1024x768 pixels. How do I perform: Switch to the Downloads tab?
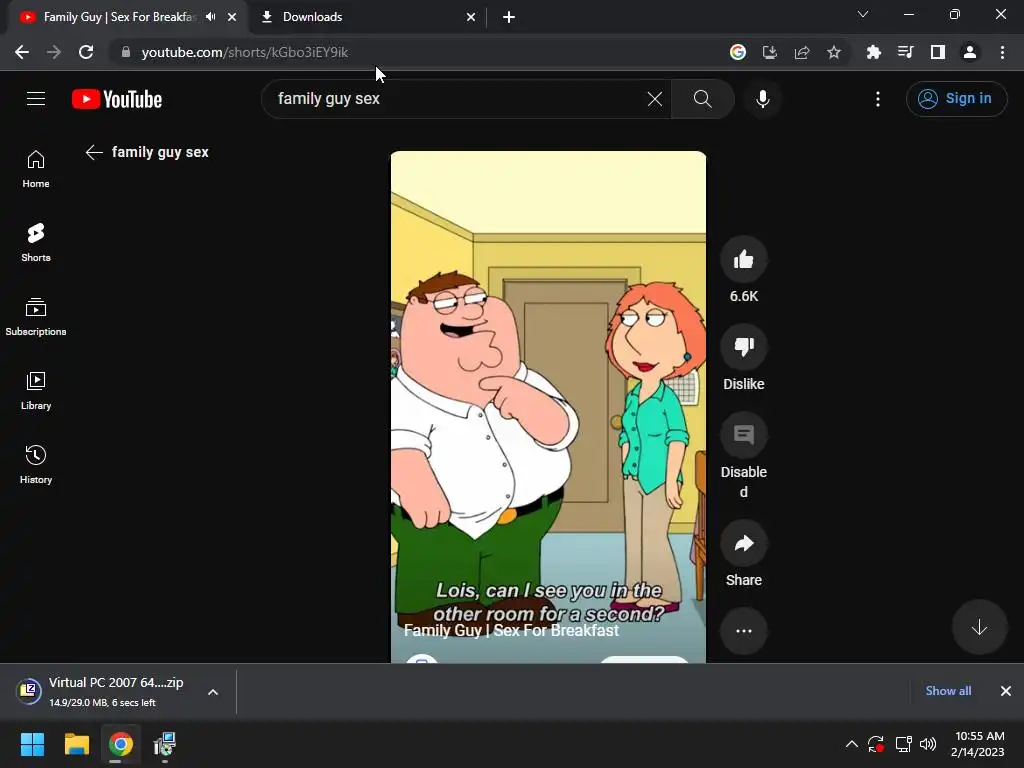pyautogui.click(x=368, y=17)
